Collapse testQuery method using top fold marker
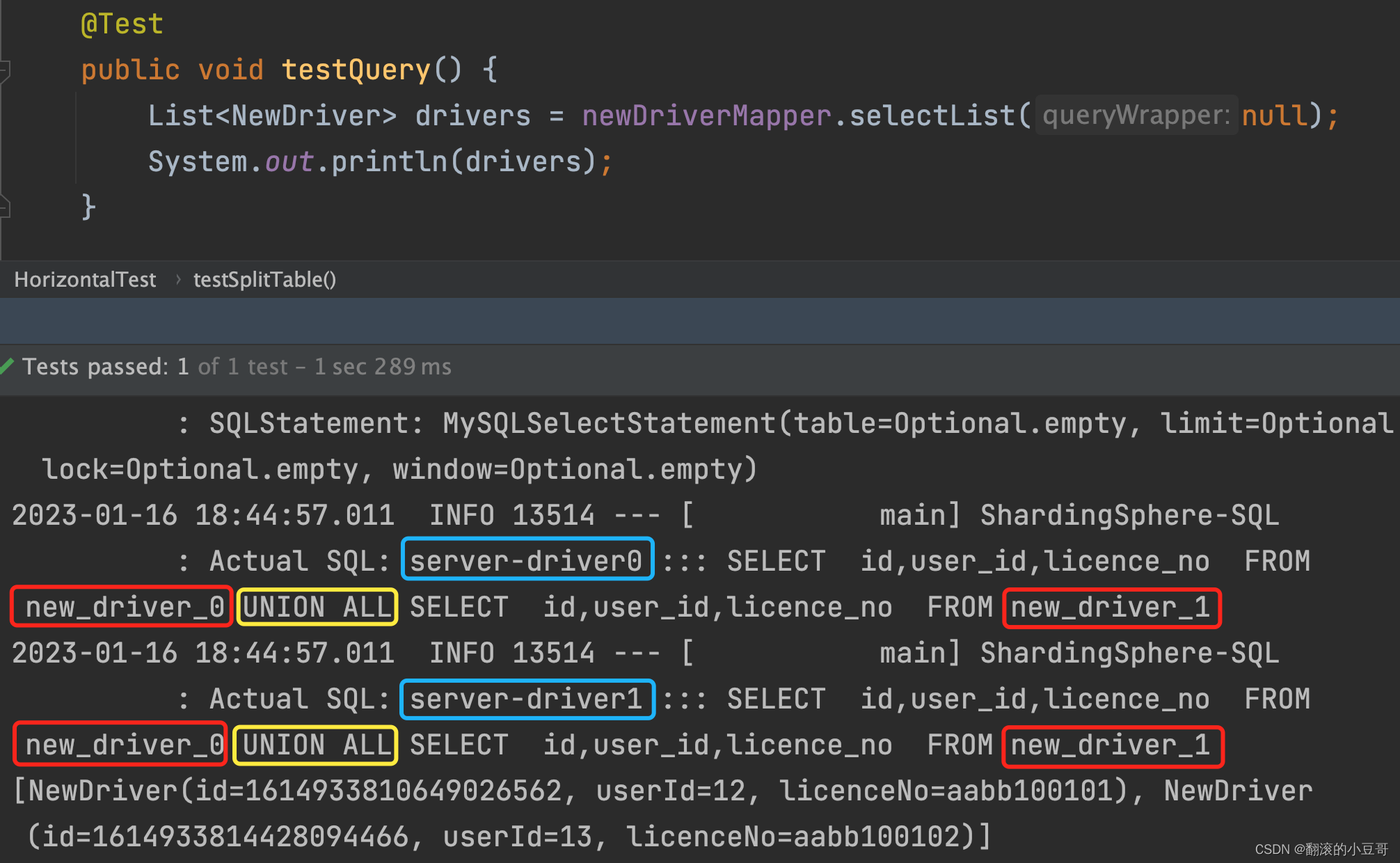This screenshot has width=1400, height=863. coord(4,70)
